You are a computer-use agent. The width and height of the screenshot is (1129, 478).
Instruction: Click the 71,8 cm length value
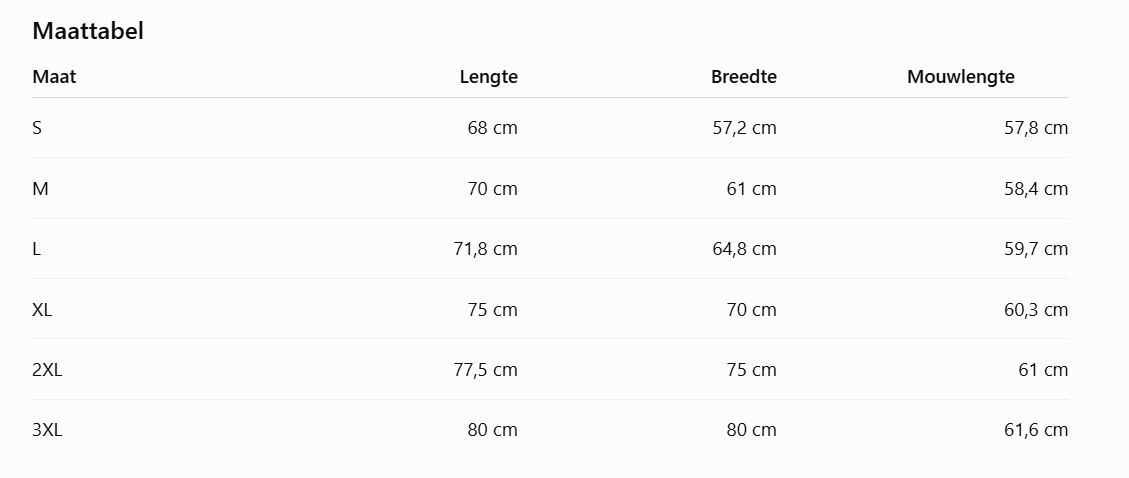pos(486,249)
